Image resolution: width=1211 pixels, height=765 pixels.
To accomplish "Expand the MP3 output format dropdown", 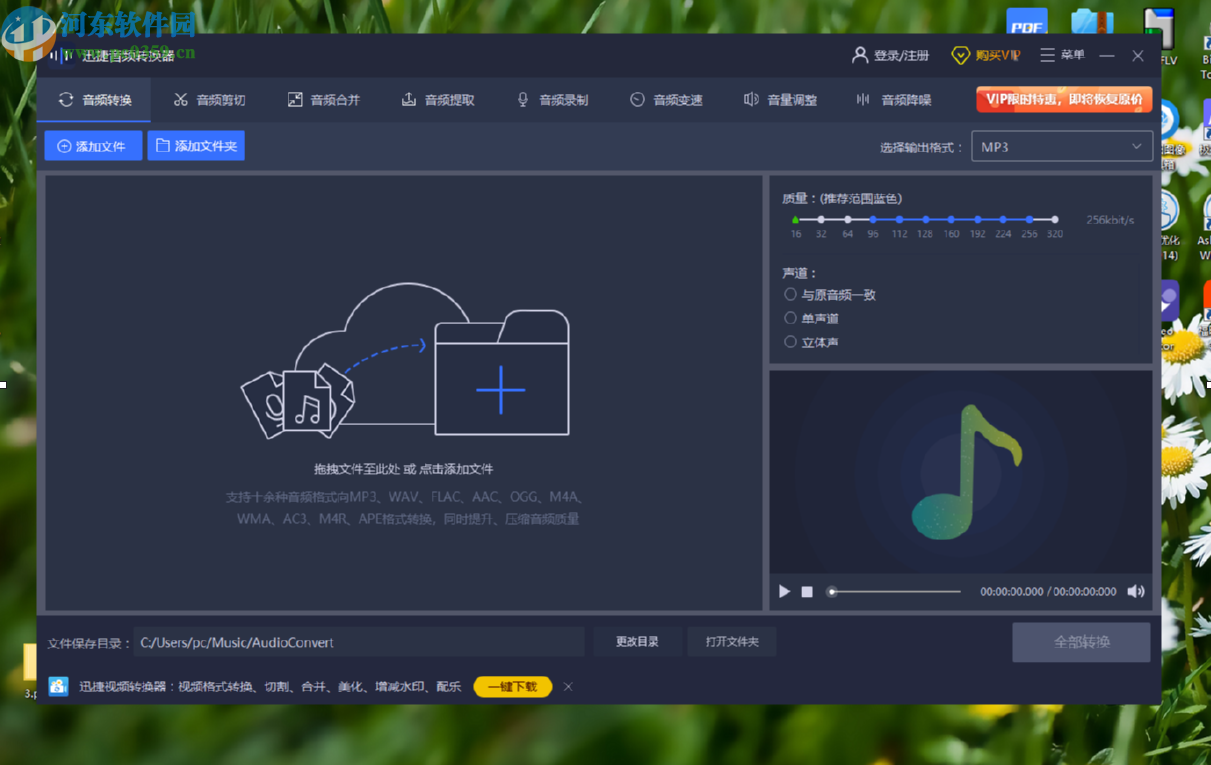I will point(1061,147).
